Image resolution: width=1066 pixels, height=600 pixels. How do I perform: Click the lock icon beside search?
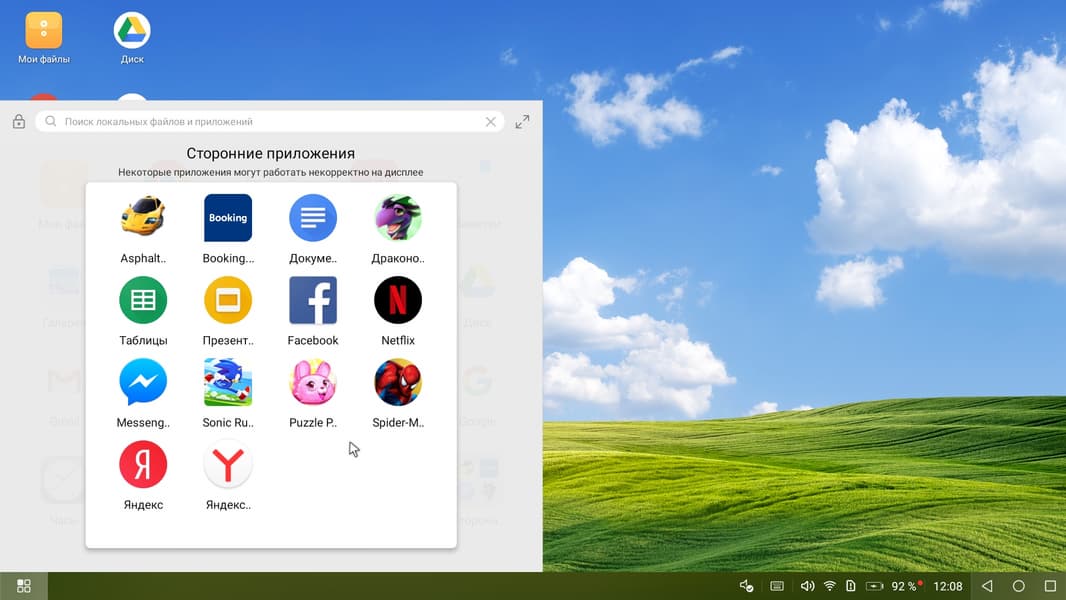(19, 122)
